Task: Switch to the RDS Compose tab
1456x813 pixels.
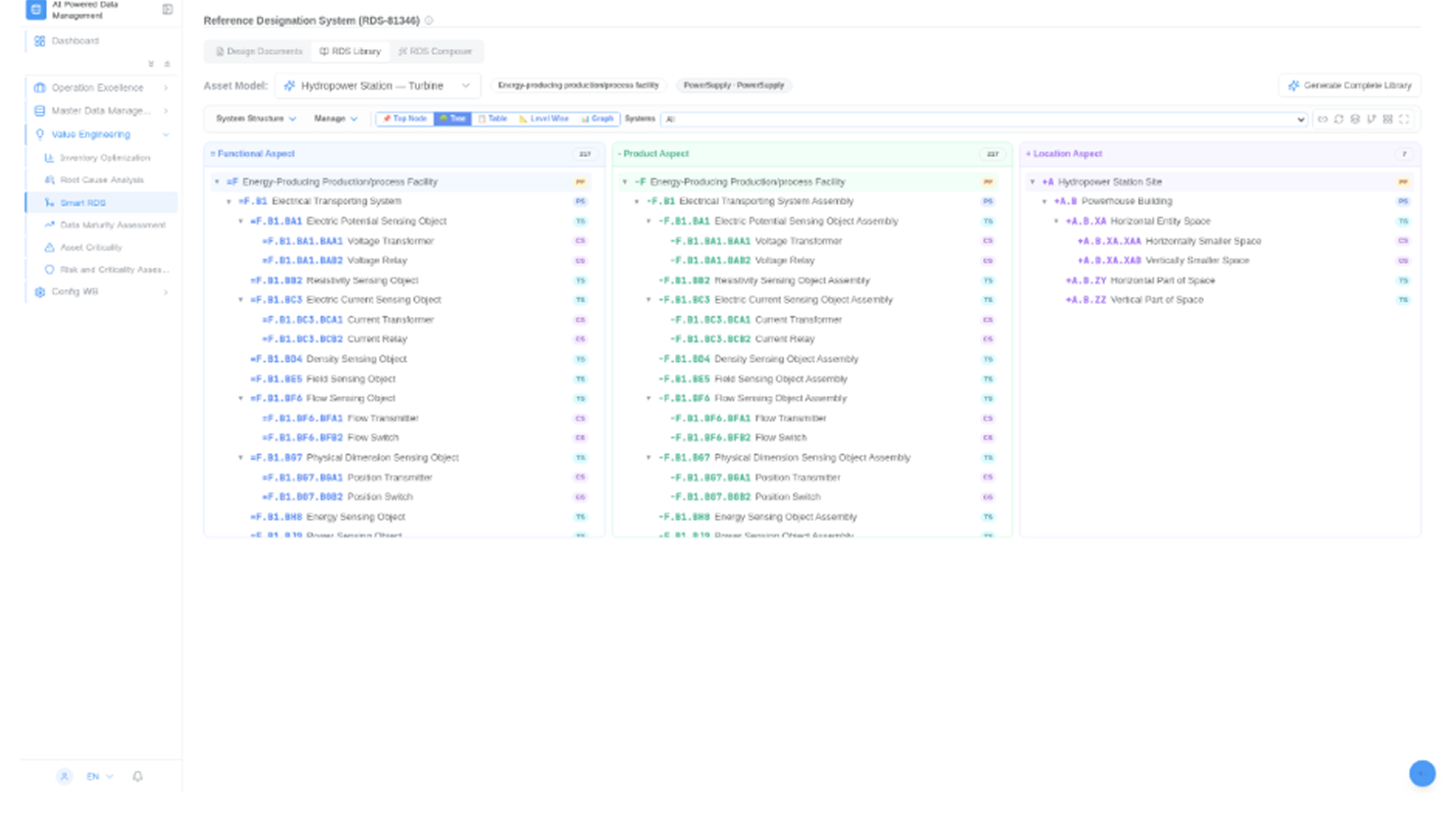Action: click(x=436, y=51)
